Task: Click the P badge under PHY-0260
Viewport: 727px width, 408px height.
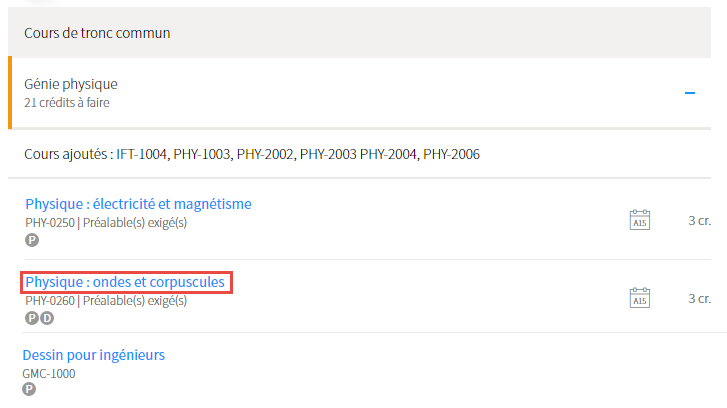Action: [32, 318]
